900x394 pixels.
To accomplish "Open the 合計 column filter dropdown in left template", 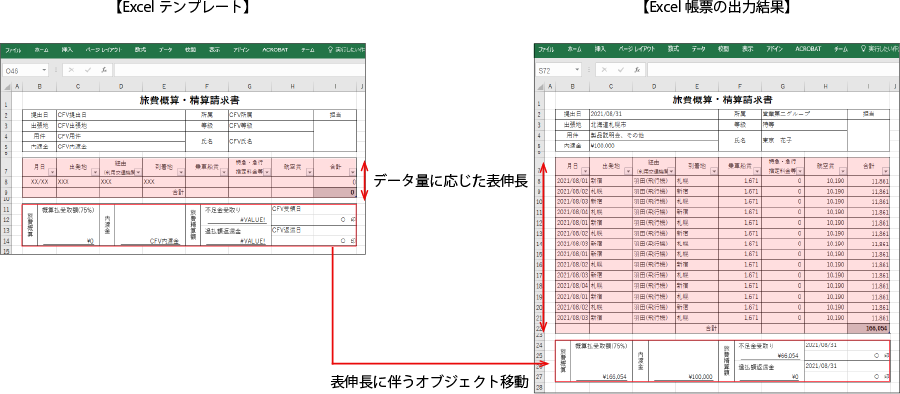I will pyautogui.click(x=351, y=171).
